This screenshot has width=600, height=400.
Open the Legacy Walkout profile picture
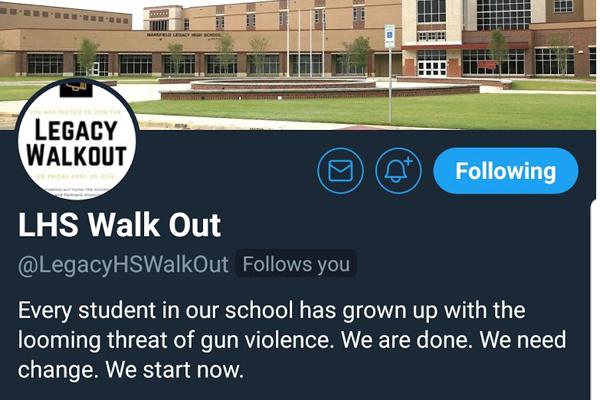tap(77, 140)
